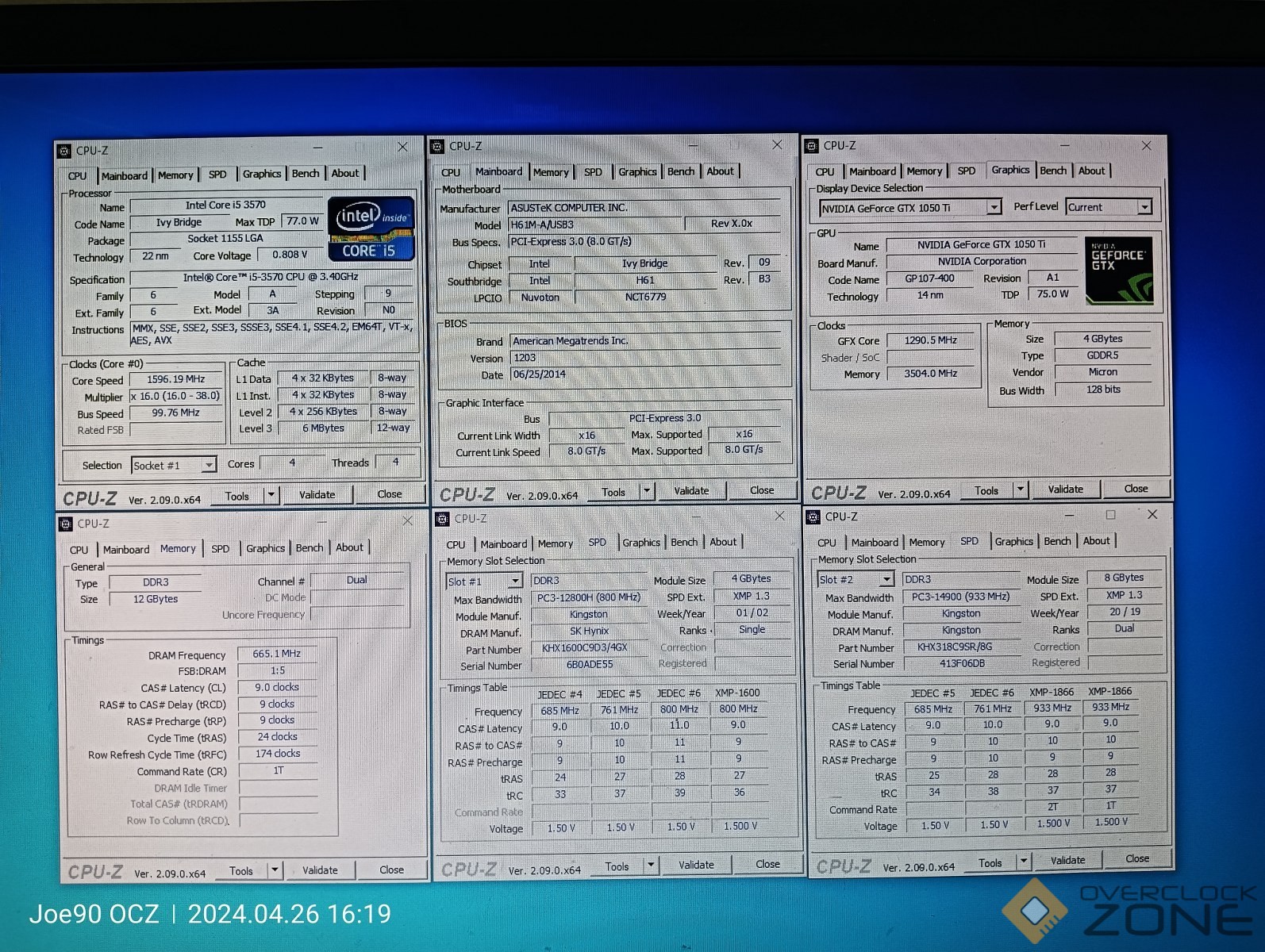This screenshot has height=952, width=1265.
Task: Click the CPU-Z title icon of the Slot #1 window
Action: point(440,519)
